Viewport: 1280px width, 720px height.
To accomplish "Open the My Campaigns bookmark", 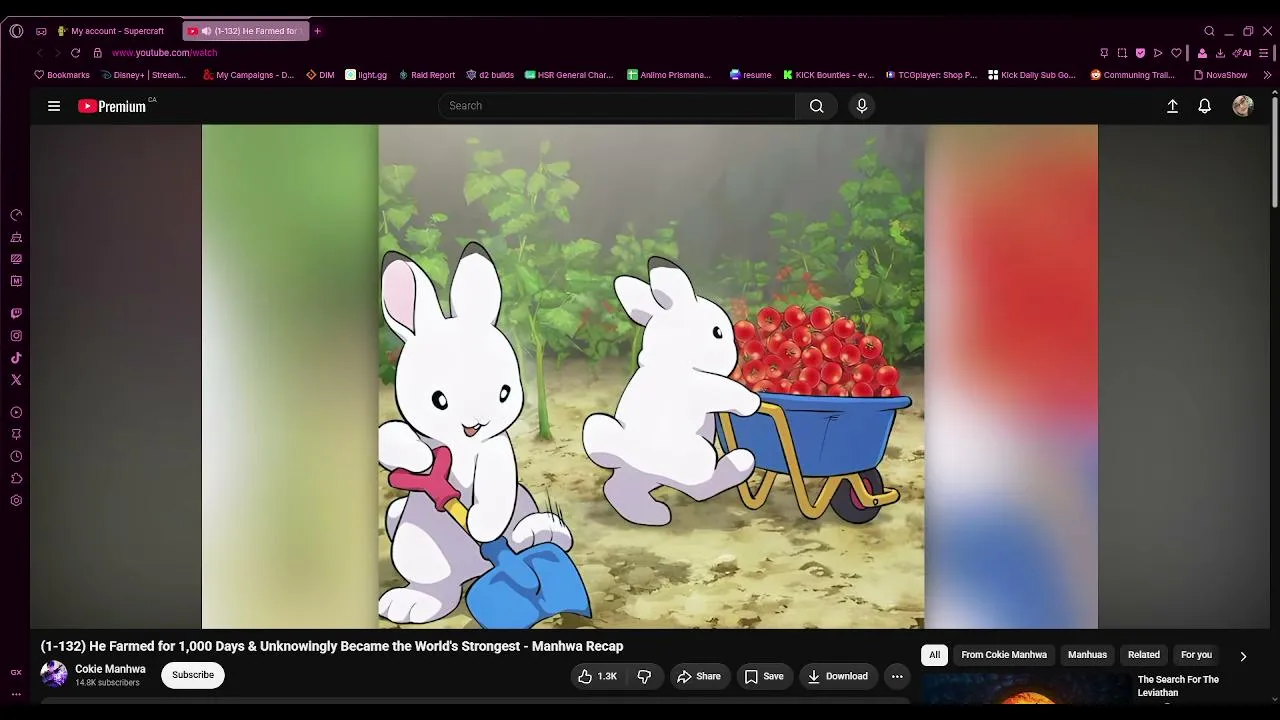I will (249, 75).
